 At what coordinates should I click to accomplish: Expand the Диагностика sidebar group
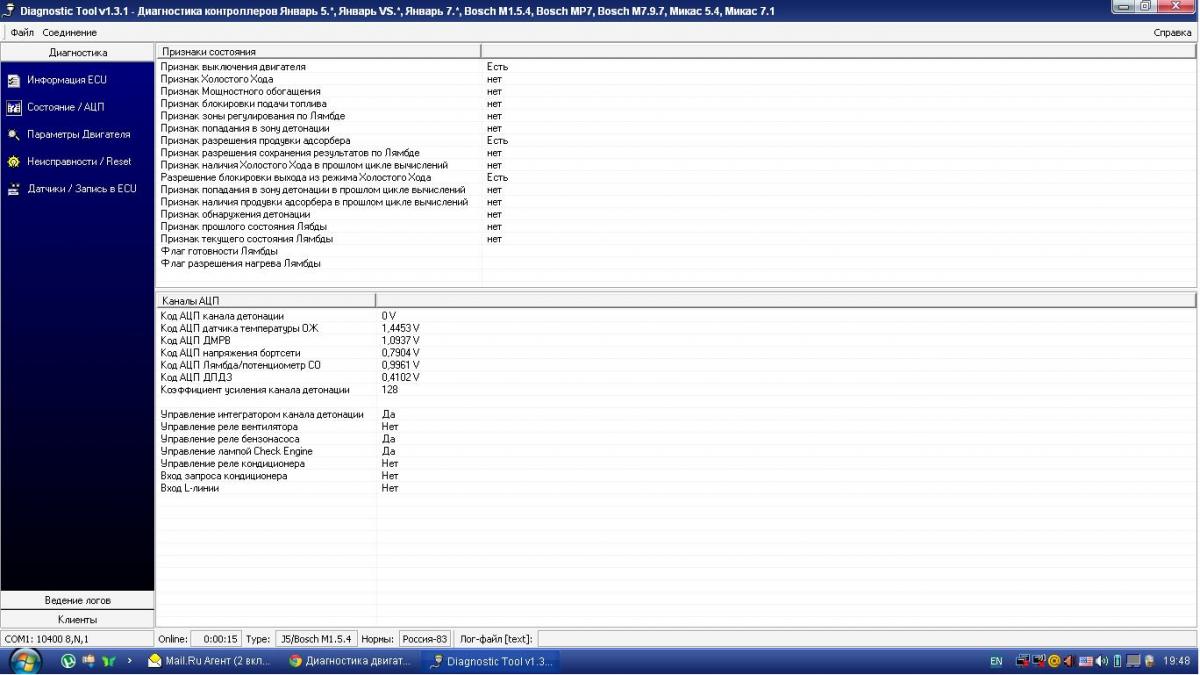pyautogui.click(x=78, y=52)
